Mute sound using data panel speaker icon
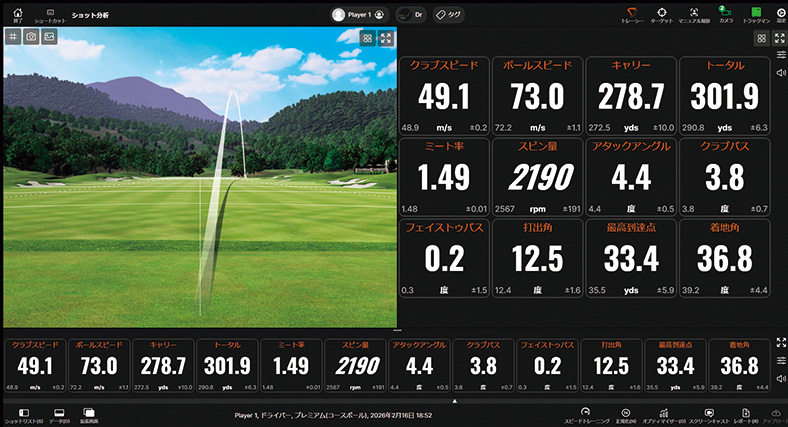788x427 pixels. 780,73
